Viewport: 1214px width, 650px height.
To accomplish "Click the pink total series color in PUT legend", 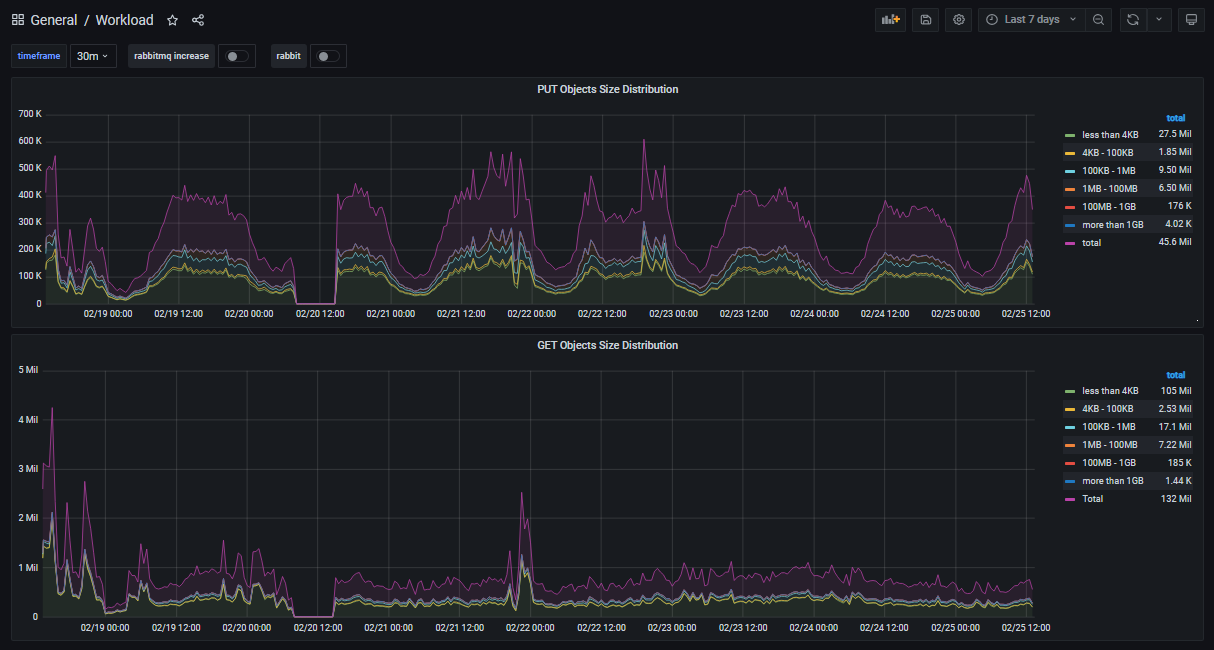I will [1070, 243].
